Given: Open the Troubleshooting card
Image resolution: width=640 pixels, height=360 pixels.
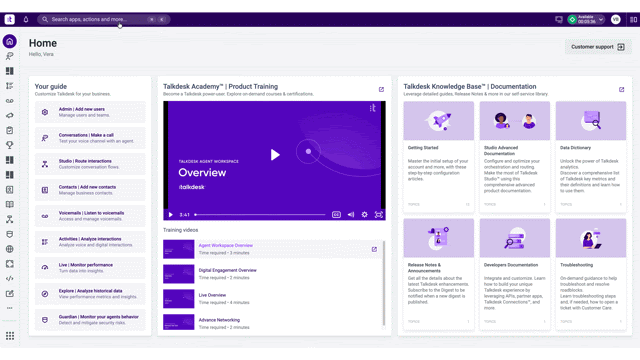Looking at the screenshot, I should 591,273.
